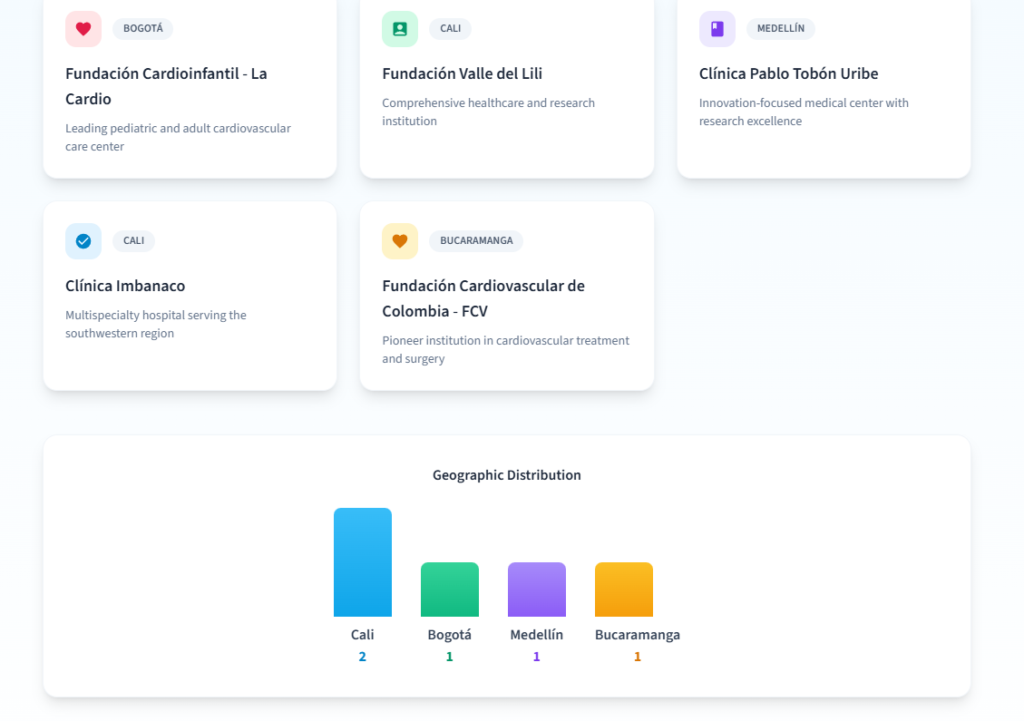Open Fundación Cardiovascular de Colombia - FCV title
Screen dimensions: 1024x721
pyautogui.click(x=483, y=298)
